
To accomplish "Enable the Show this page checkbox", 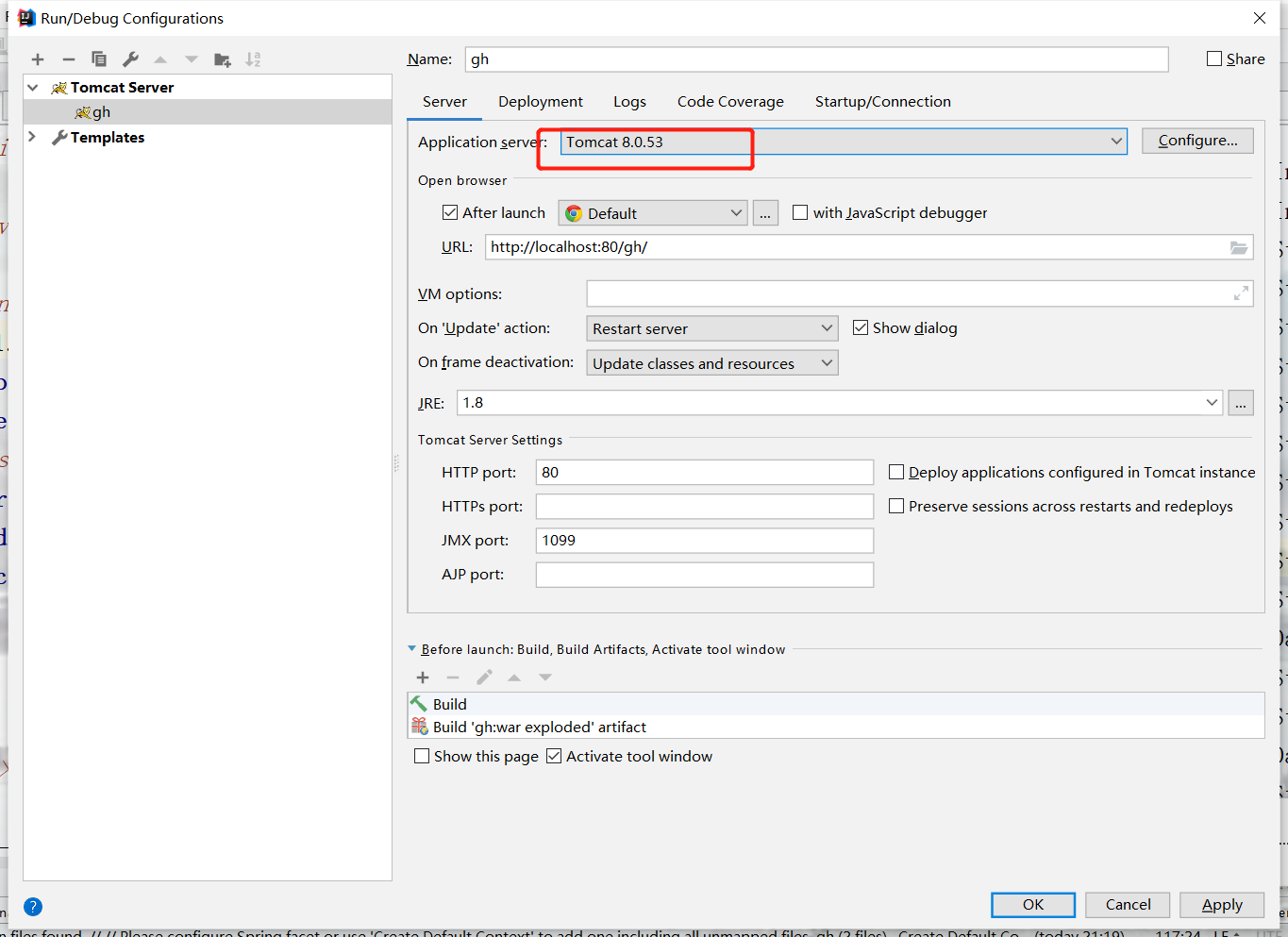I will tap(422, 756).
